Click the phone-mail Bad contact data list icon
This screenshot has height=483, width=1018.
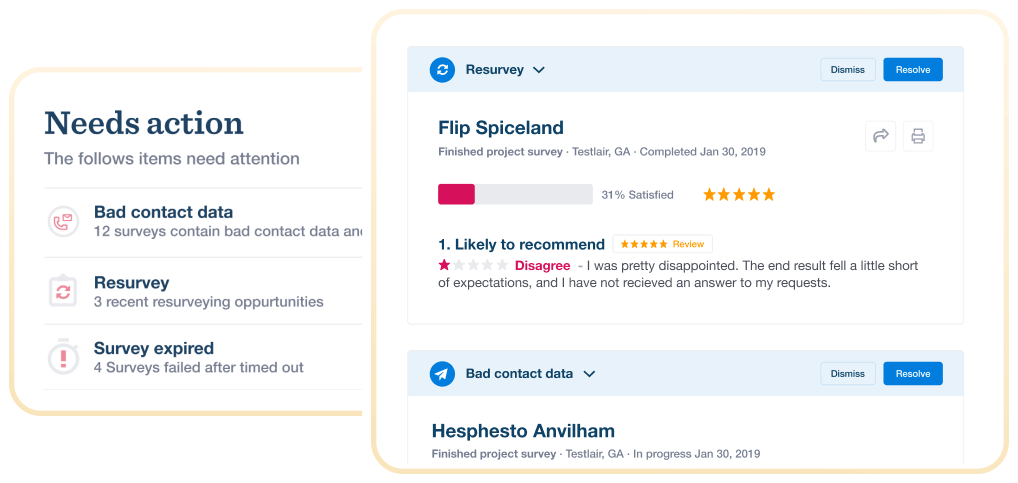64,222
